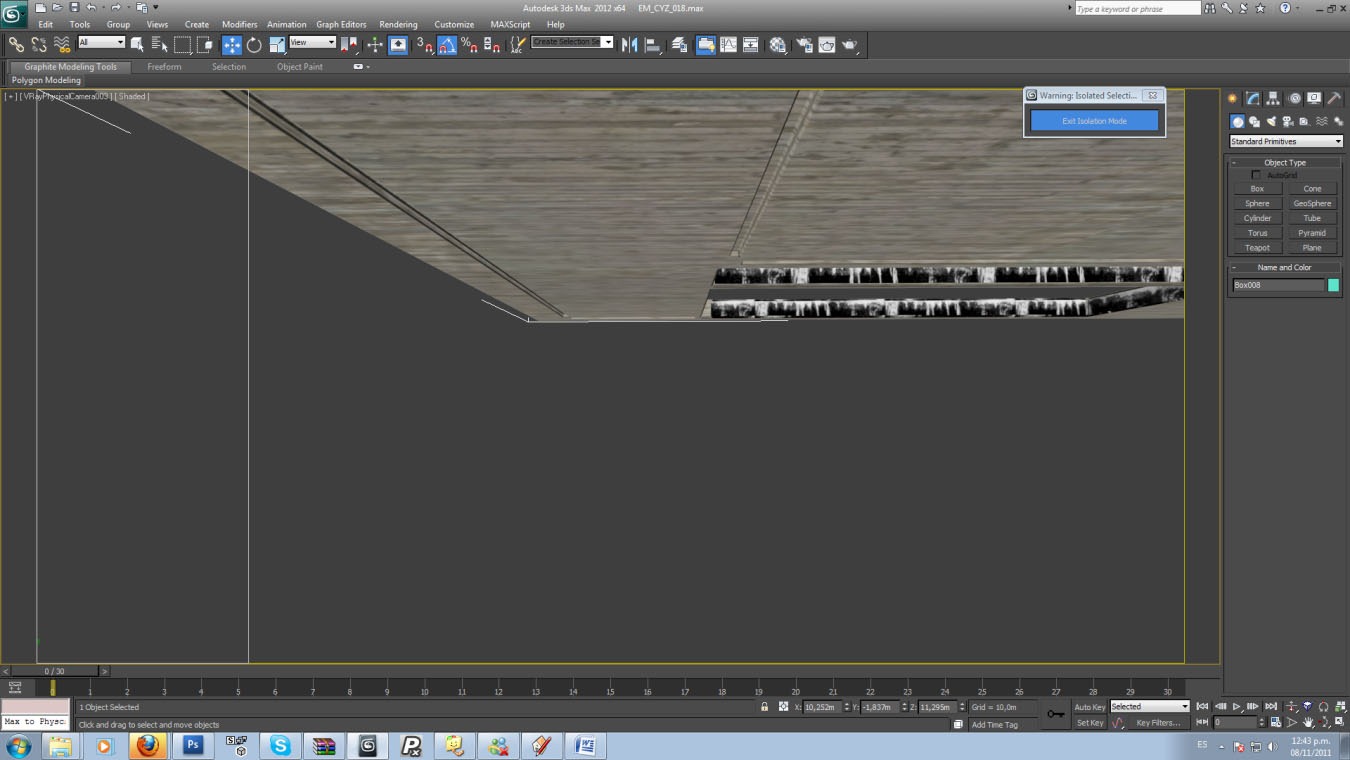Toggle Percent Snap icon
Viewport: 1350px width, 760px height.
469,45
